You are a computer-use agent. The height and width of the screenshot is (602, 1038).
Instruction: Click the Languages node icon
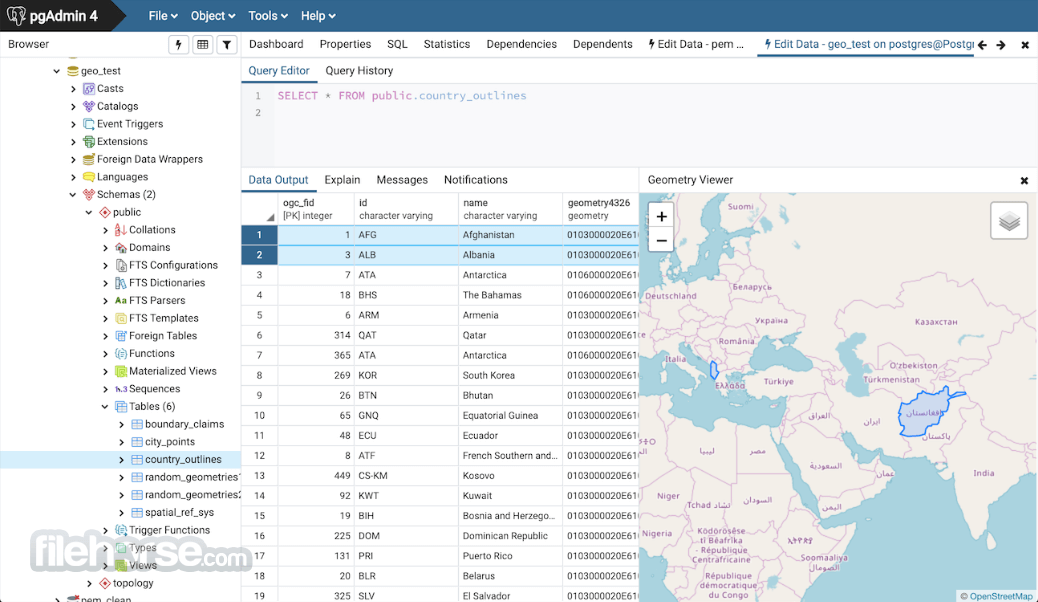click(x=89, y=177)
